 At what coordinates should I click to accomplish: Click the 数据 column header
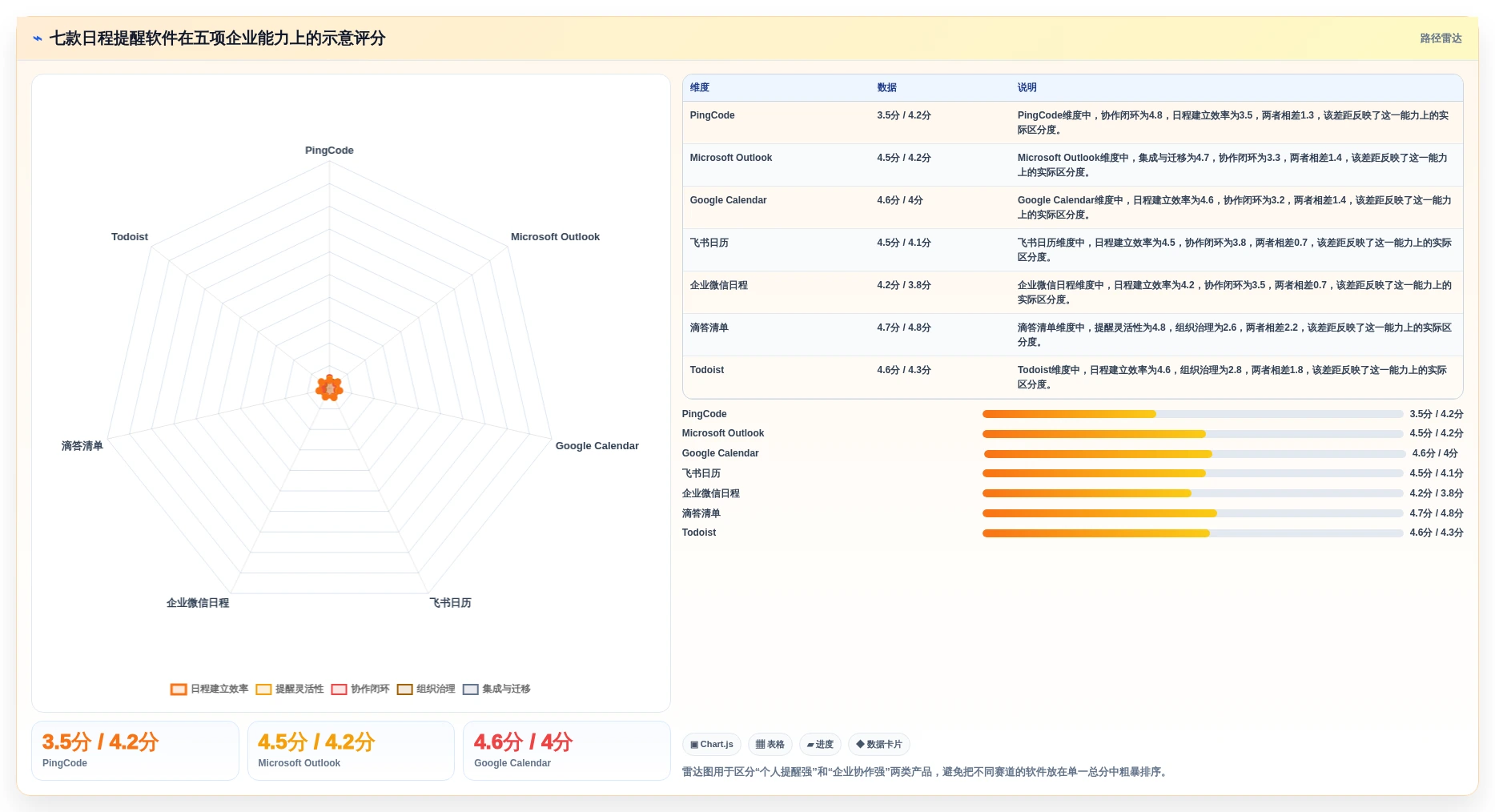[x=886, y=87]
